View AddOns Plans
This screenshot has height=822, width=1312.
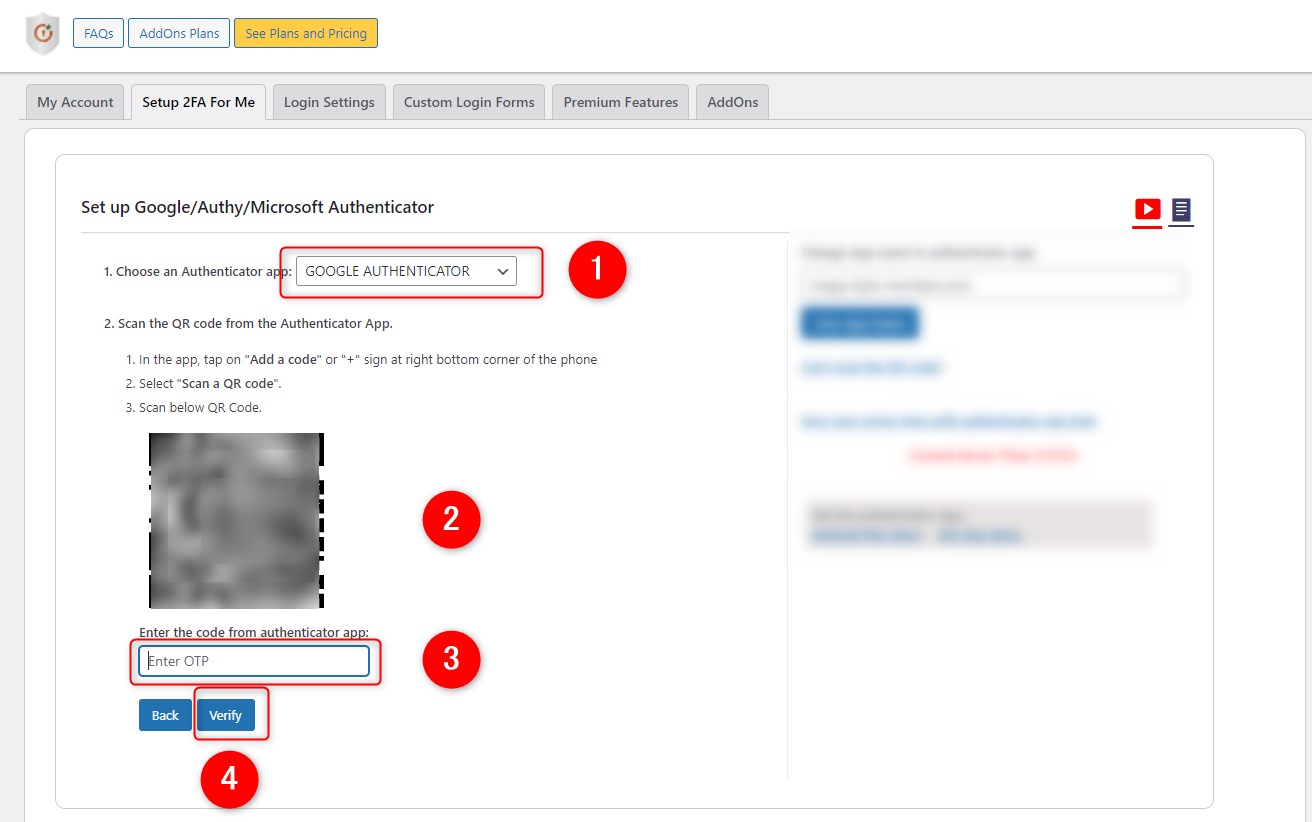click(180, 33)
